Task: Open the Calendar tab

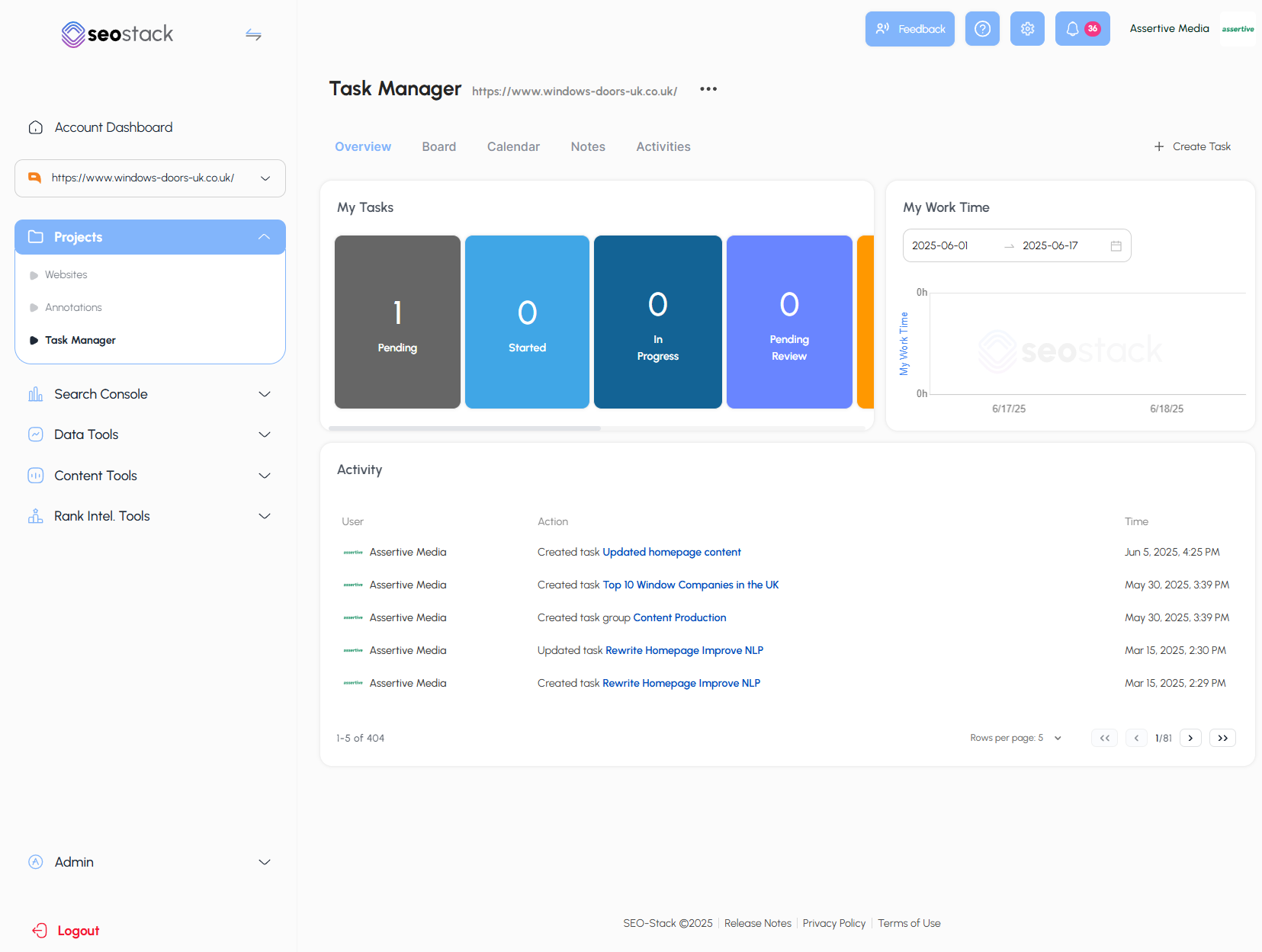Action: (513, 146)
